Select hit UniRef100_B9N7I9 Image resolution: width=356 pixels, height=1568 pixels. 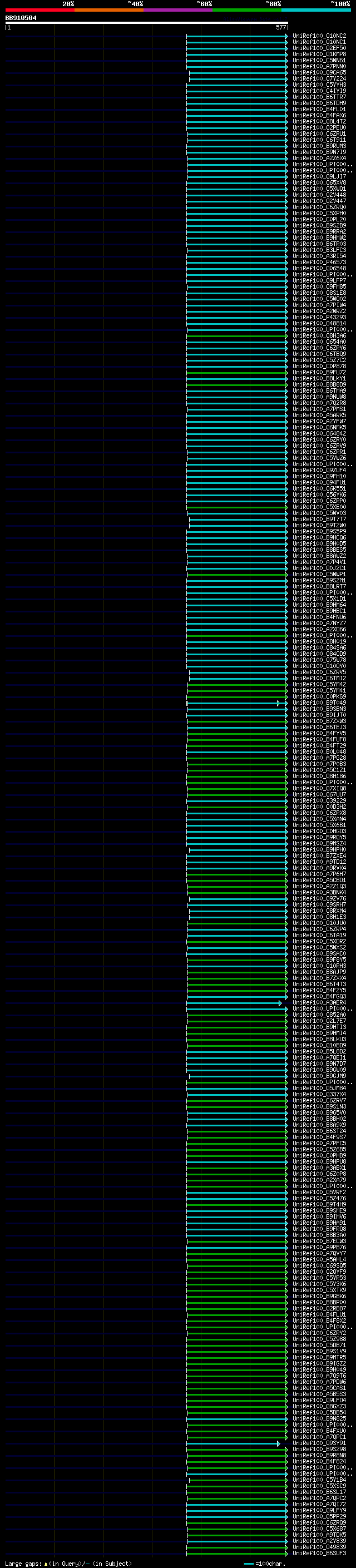[x=319, y=152]
